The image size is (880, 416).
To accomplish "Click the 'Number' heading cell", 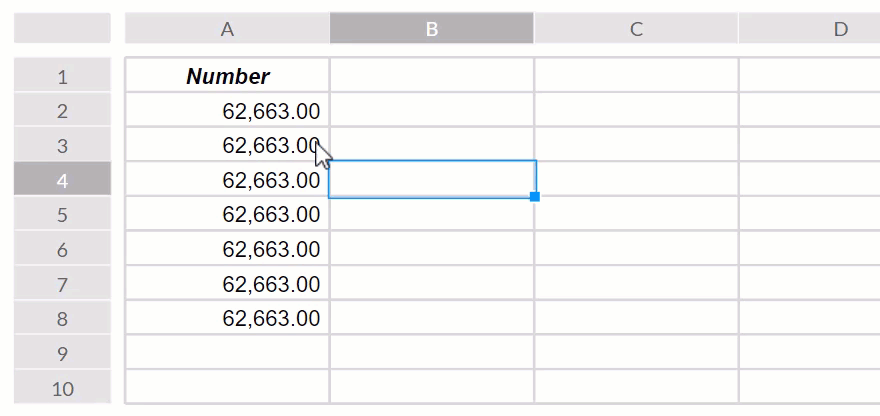I will click(x=227, y=76).
